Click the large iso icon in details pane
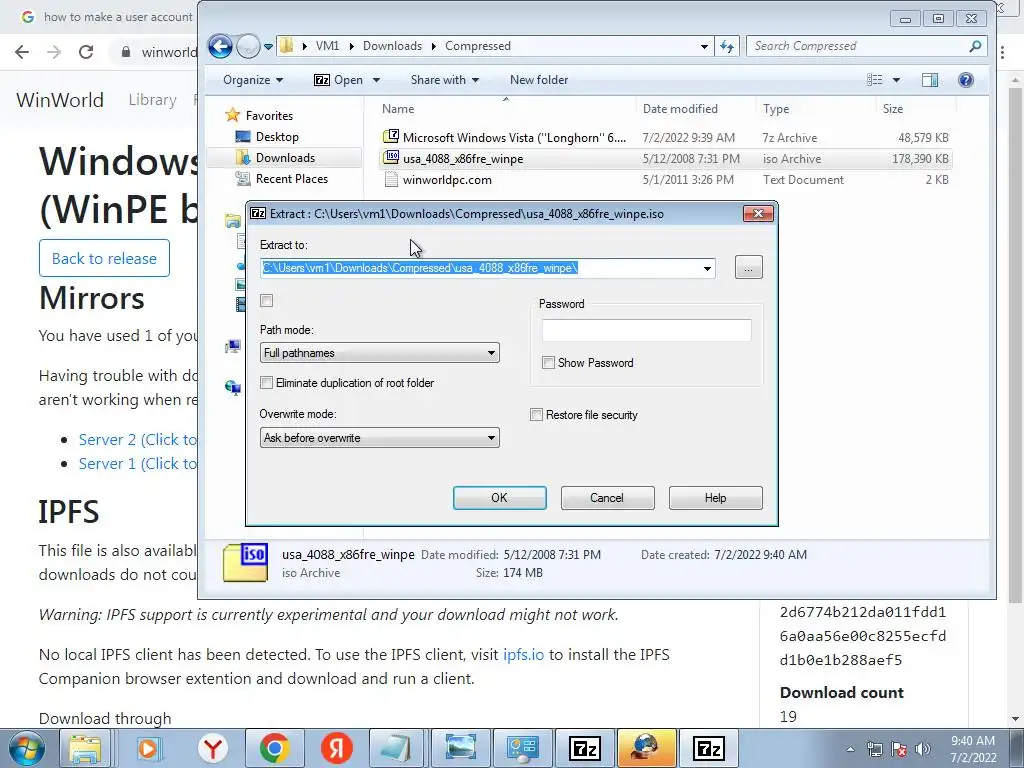Screen dimensions: 1024x768 245,562
